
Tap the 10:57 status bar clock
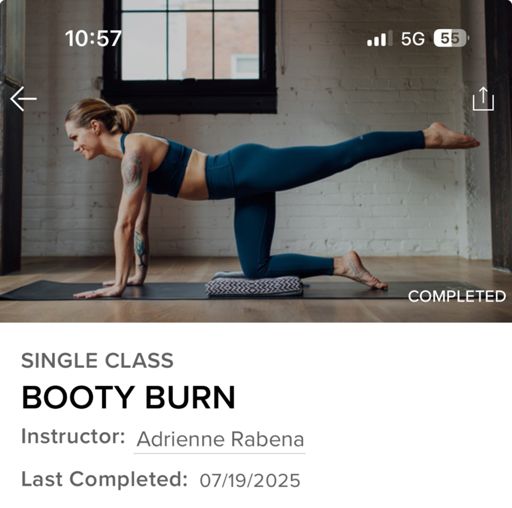[93, 38]
